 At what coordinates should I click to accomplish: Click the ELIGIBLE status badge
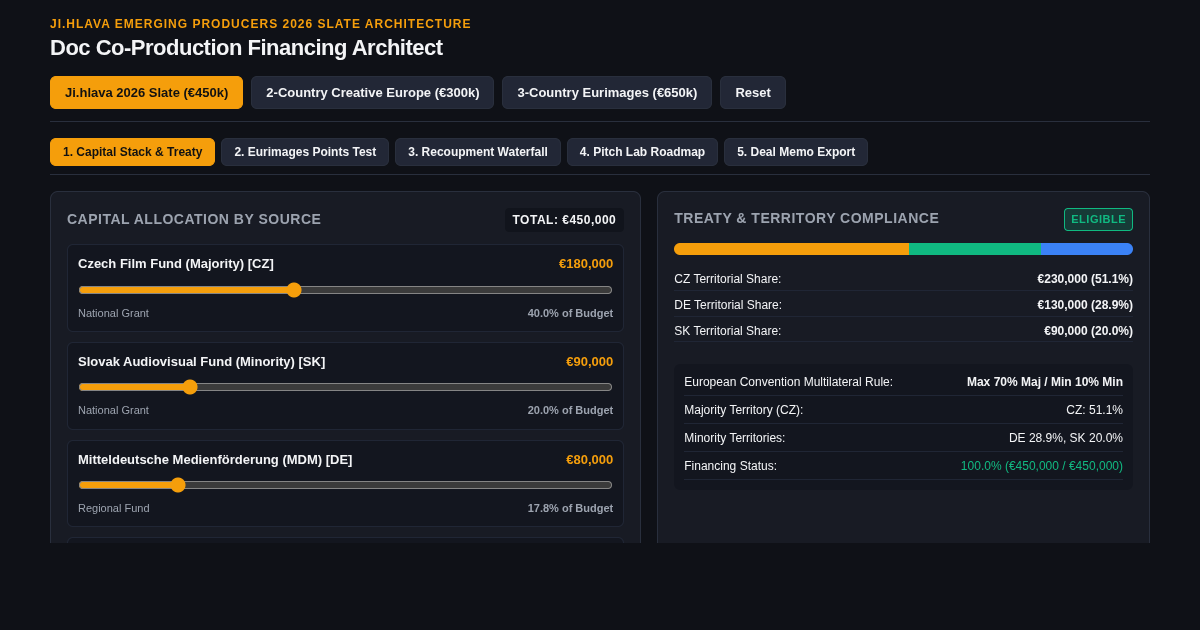tap(1098, 219)
